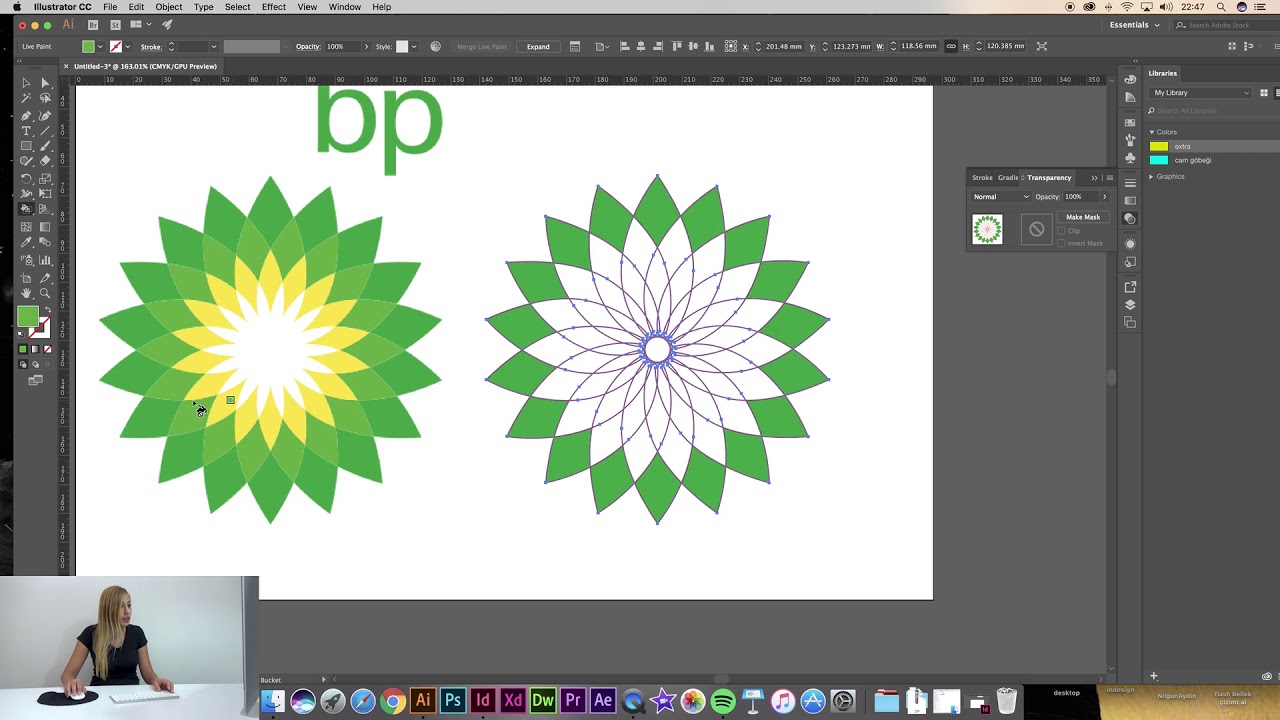
Task: Select the Magic Wand tool
Action: (x=27, y=98)
